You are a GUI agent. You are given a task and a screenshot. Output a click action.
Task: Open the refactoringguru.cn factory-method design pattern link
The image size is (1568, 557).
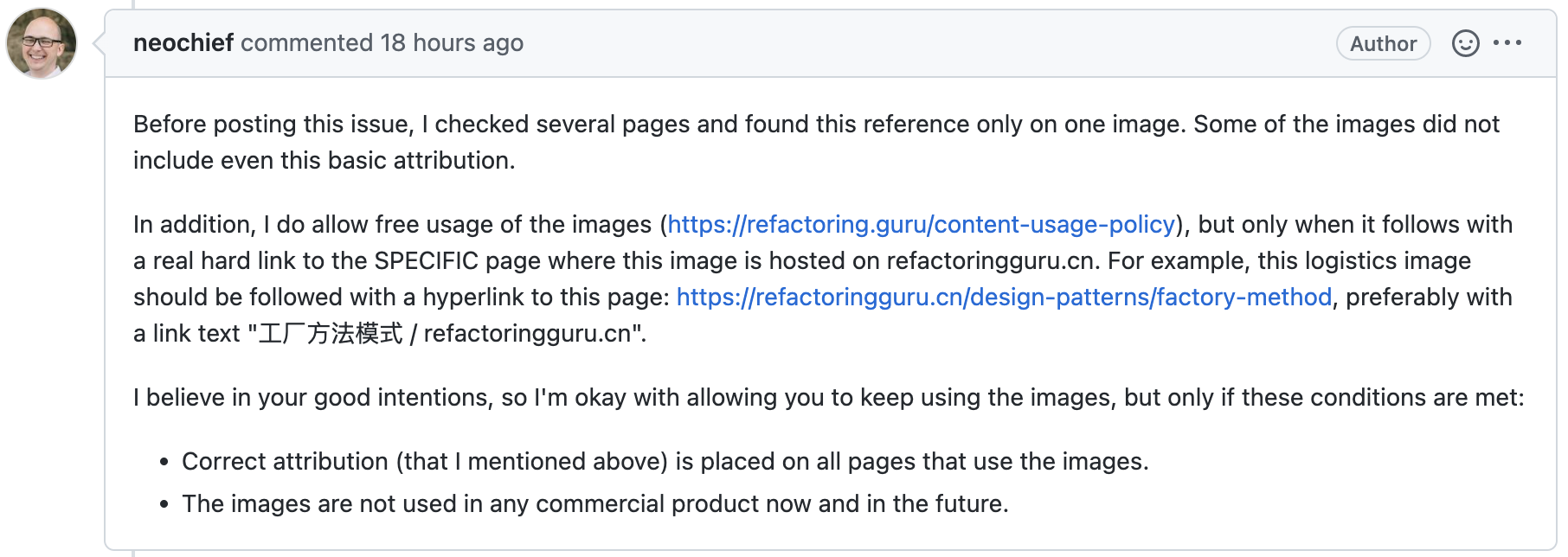[1004, 297]
